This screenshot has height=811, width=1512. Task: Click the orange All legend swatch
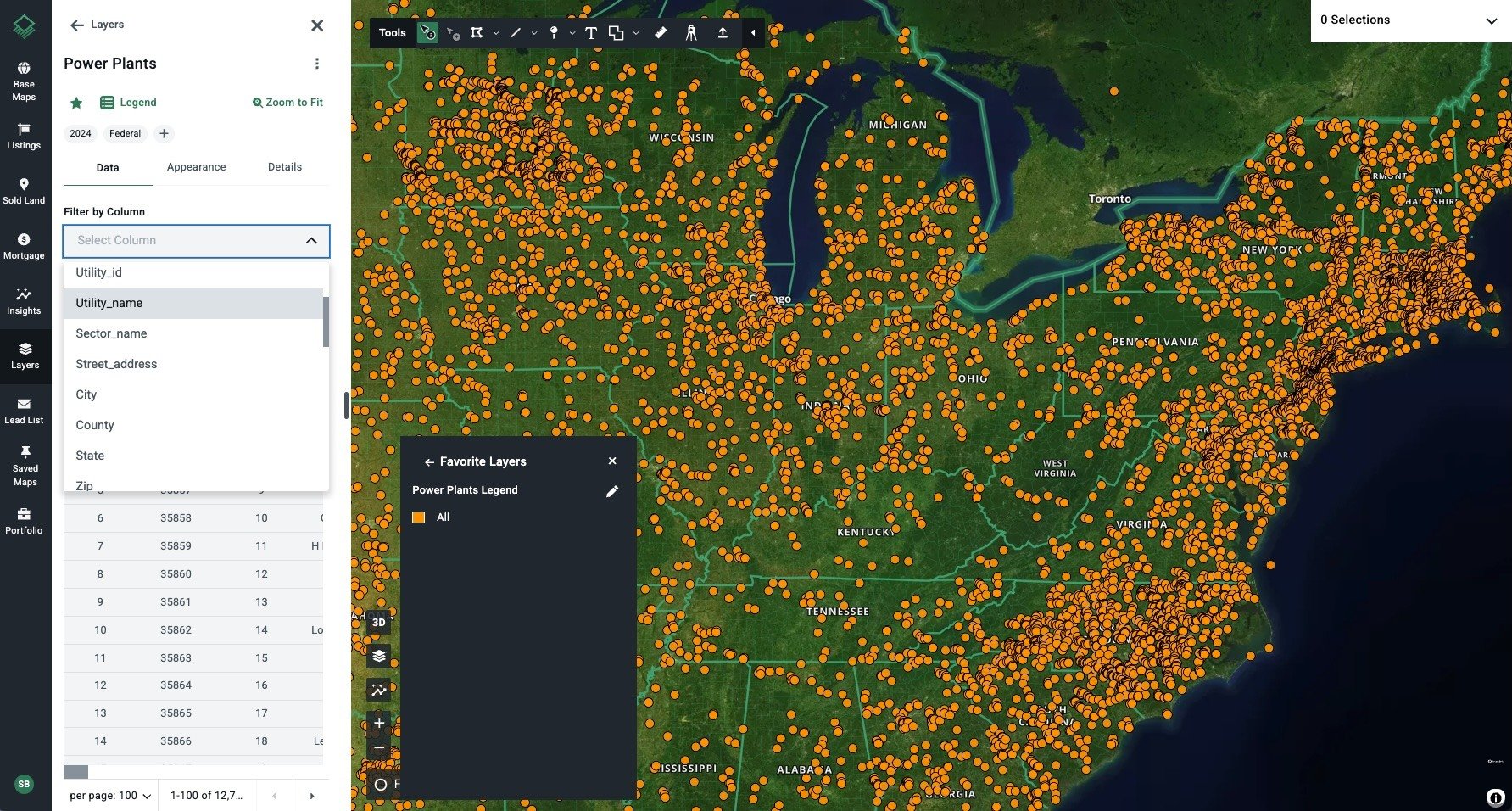pos(419,517)
